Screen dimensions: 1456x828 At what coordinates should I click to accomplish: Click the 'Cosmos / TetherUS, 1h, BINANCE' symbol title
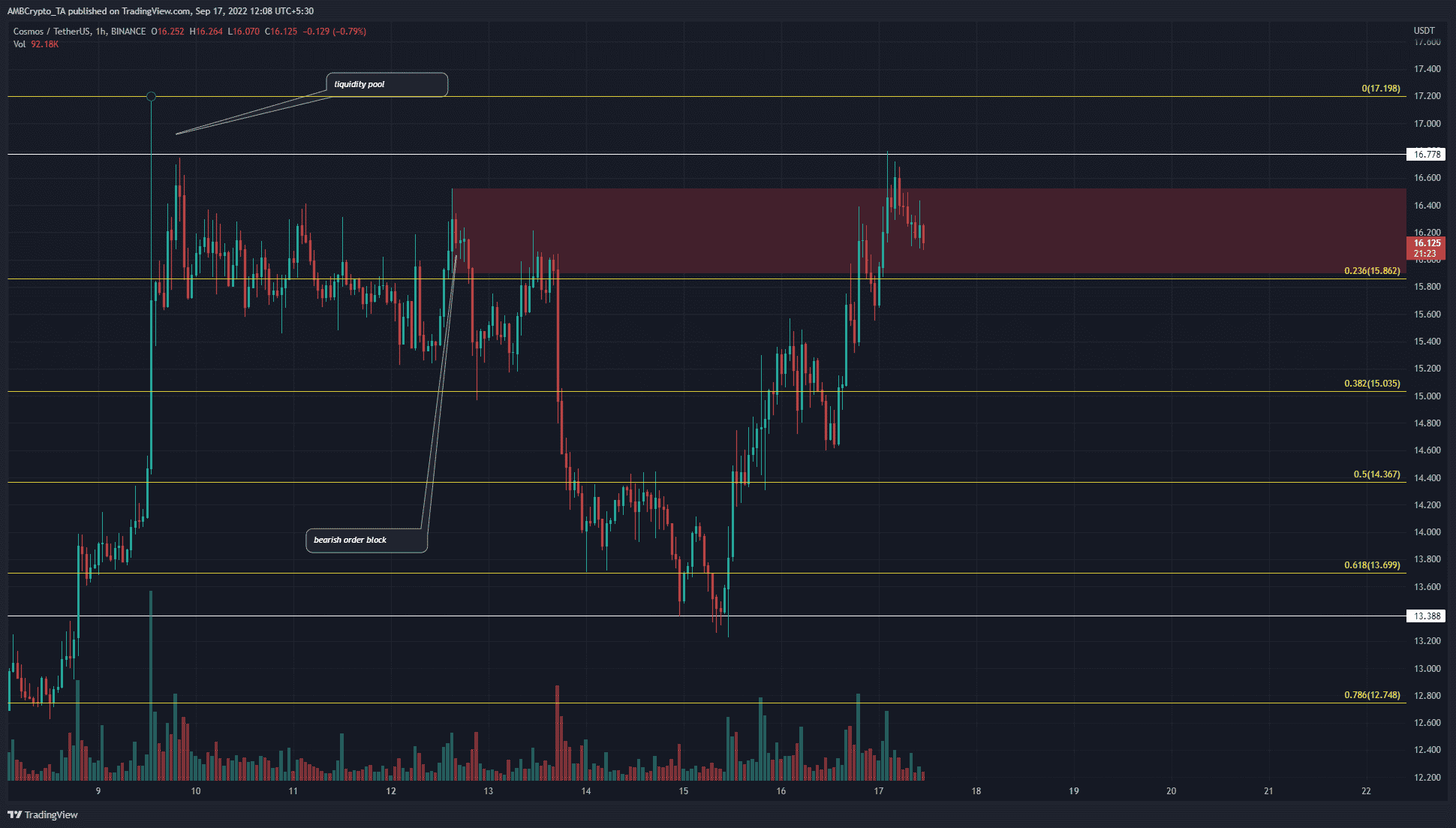click(x=80, y=32)
